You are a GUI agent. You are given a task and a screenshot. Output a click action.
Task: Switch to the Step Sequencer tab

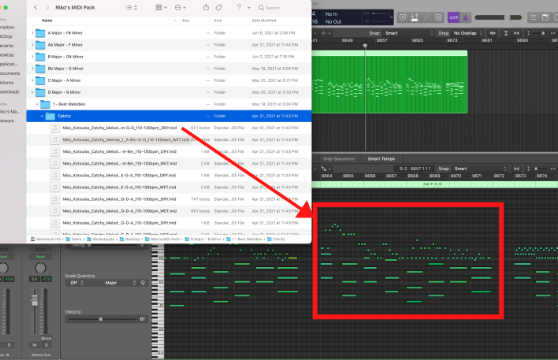(x=338, y=159)
